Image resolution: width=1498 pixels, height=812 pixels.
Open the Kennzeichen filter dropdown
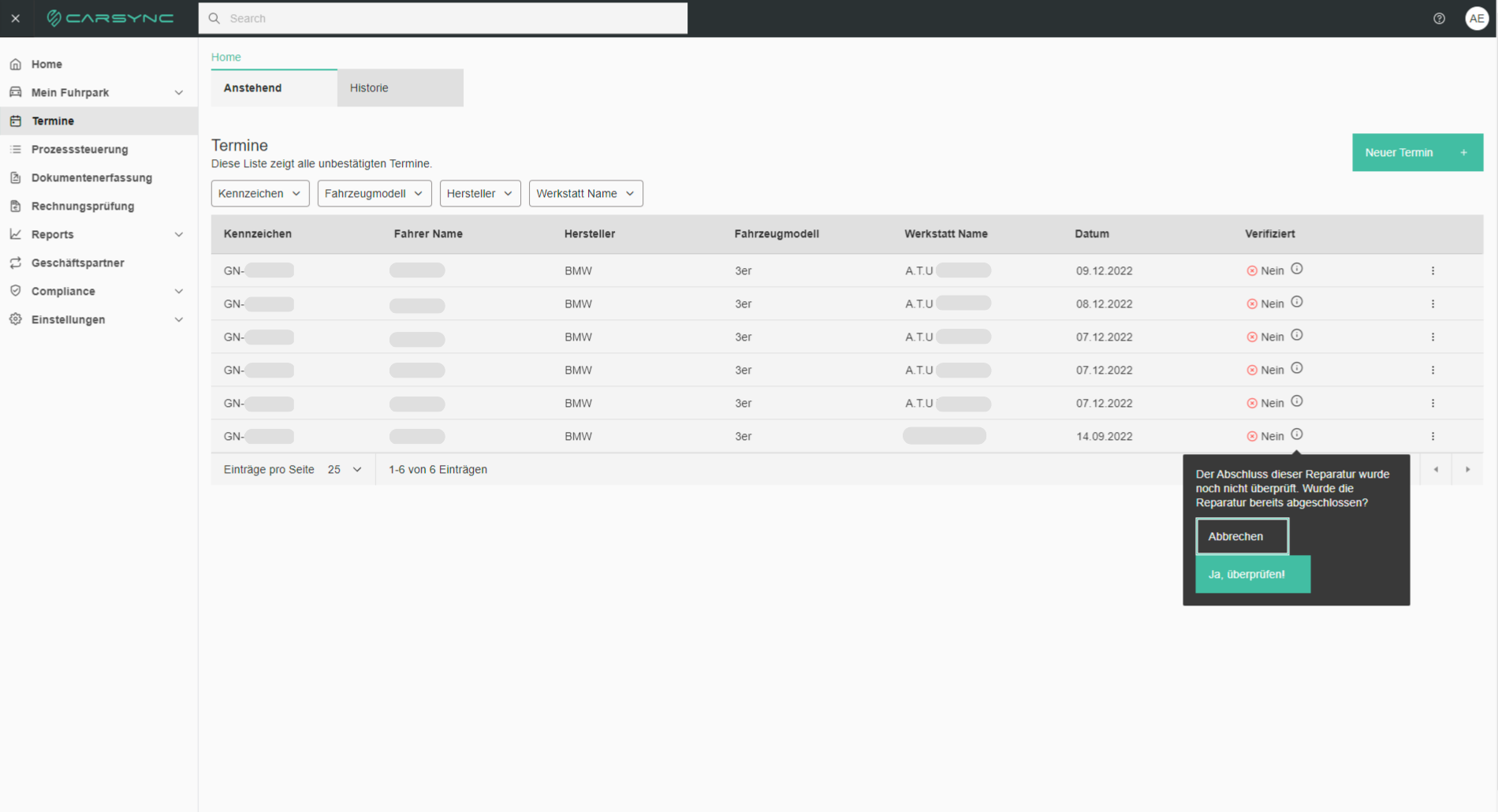click(x=260, y=193)
